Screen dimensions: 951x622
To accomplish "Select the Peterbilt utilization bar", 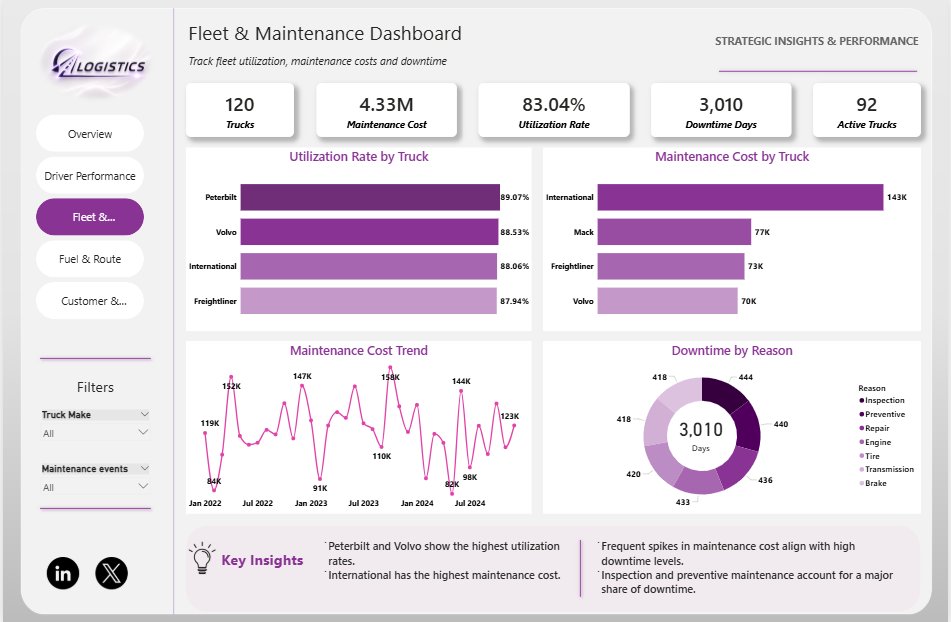I will 370,197.
